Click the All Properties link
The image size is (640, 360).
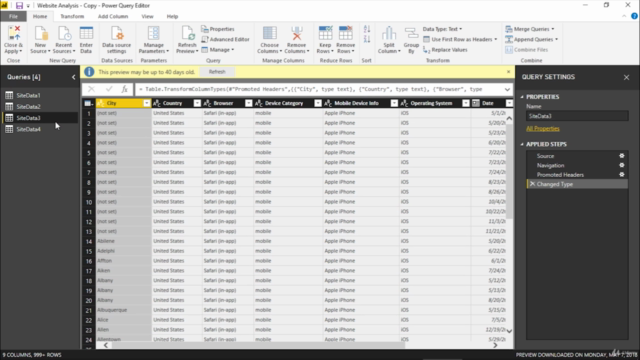click(x=543, y=129)
